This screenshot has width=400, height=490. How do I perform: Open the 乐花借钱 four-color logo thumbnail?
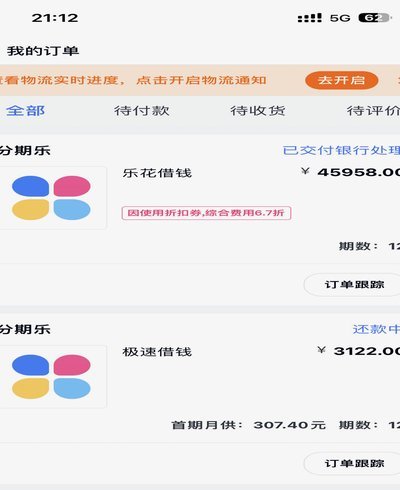tap(51, 198)
